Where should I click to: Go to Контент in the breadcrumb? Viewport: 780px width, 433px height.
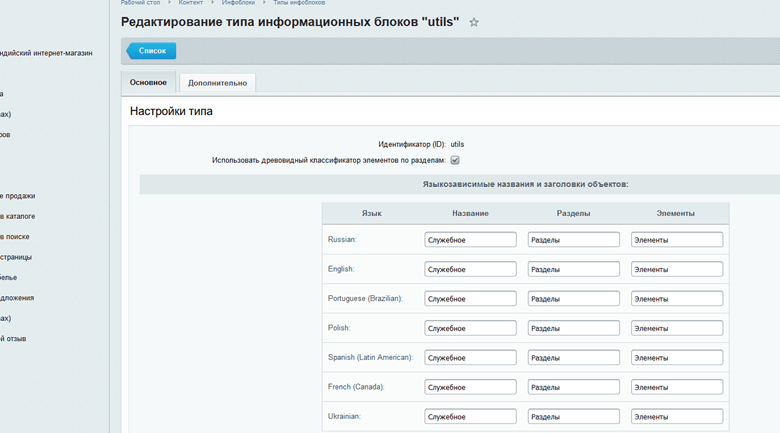tap(191, 3)
